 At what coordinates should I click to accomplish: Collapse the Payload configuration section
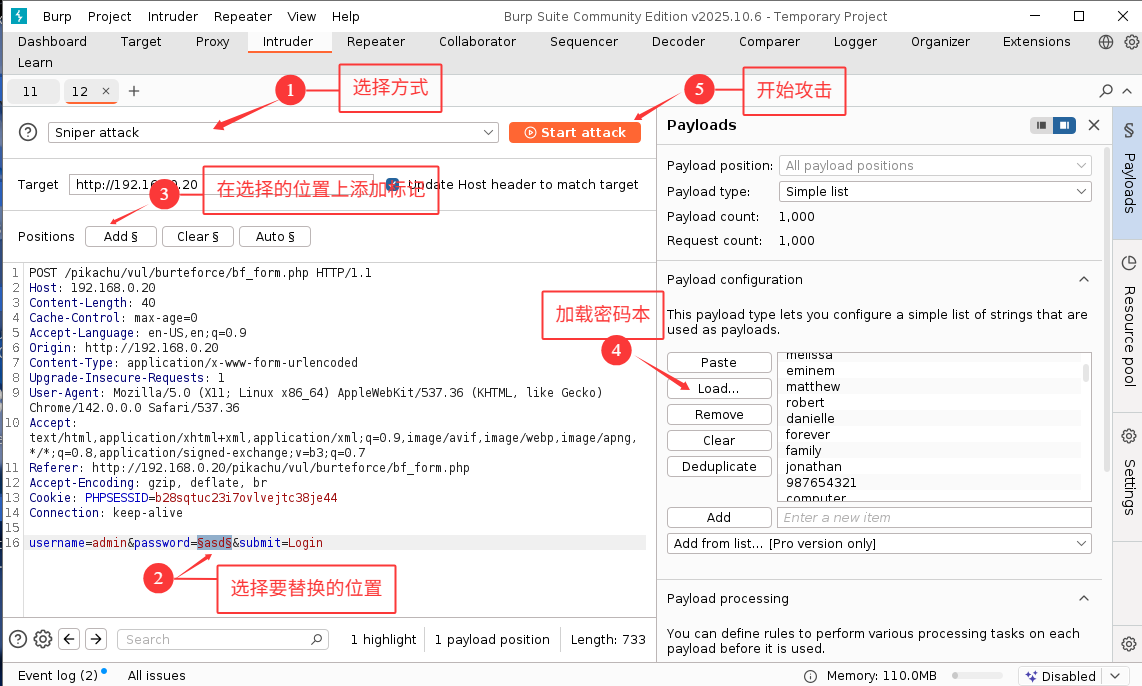coord(1084,280)
